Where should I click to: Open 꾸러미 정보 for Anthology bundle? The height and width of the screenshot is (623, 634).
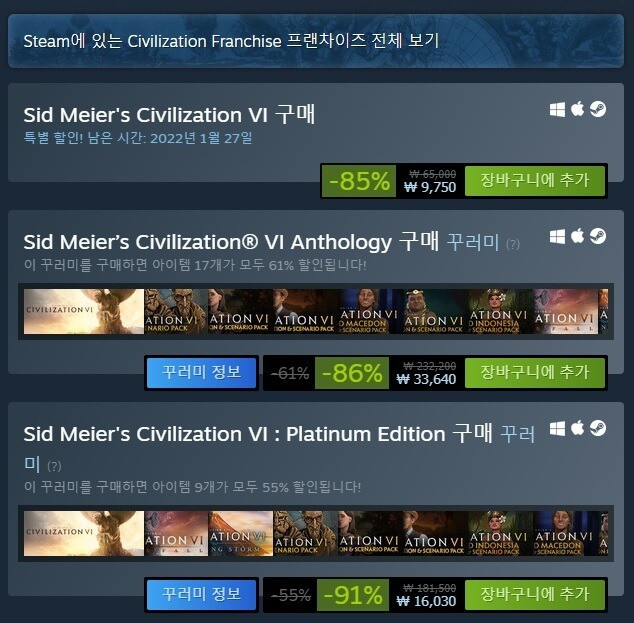pos(201,372)
